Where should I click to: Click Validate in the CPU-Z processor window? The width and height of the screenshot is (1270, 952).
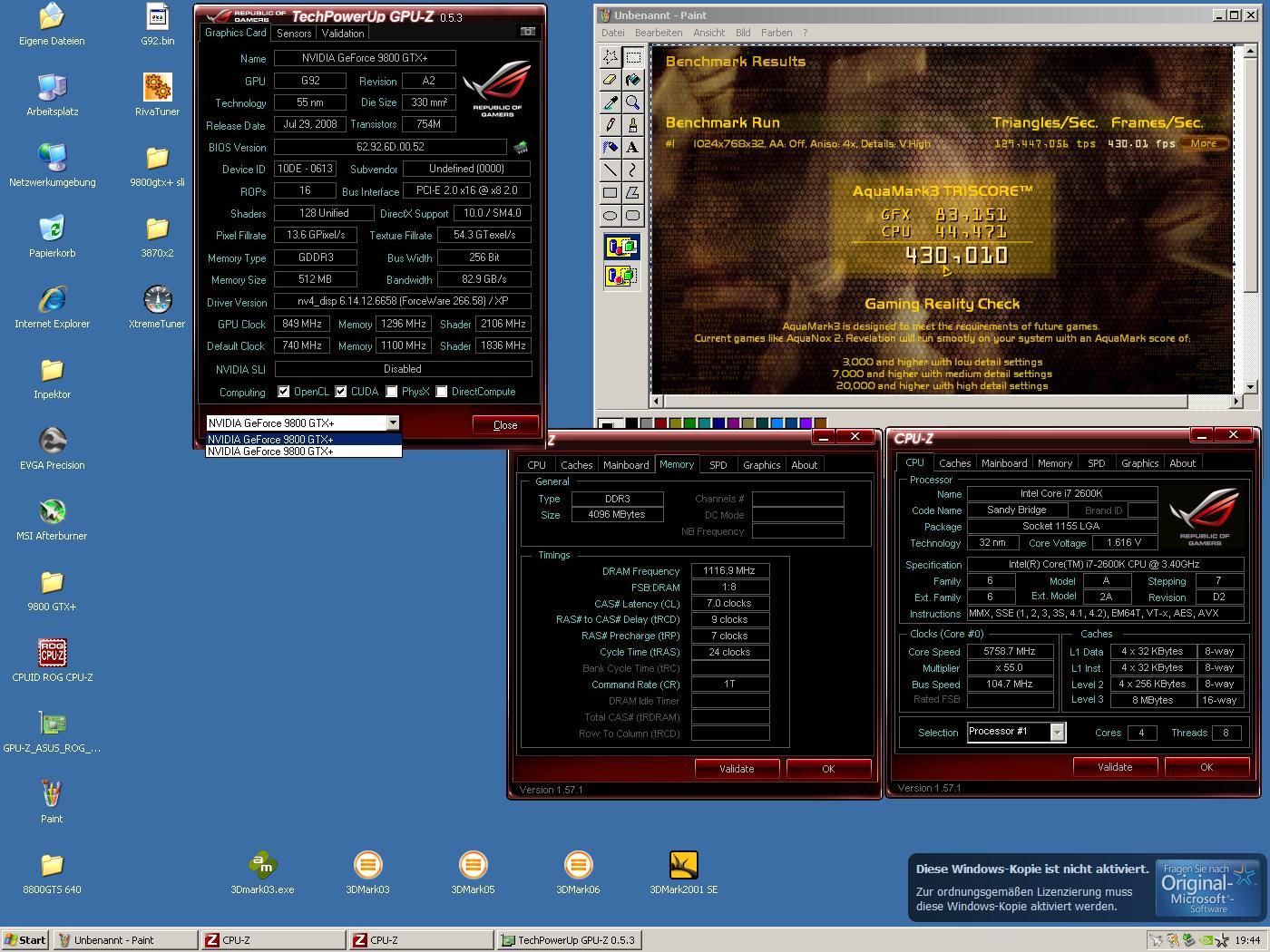tap(1115, 767)
